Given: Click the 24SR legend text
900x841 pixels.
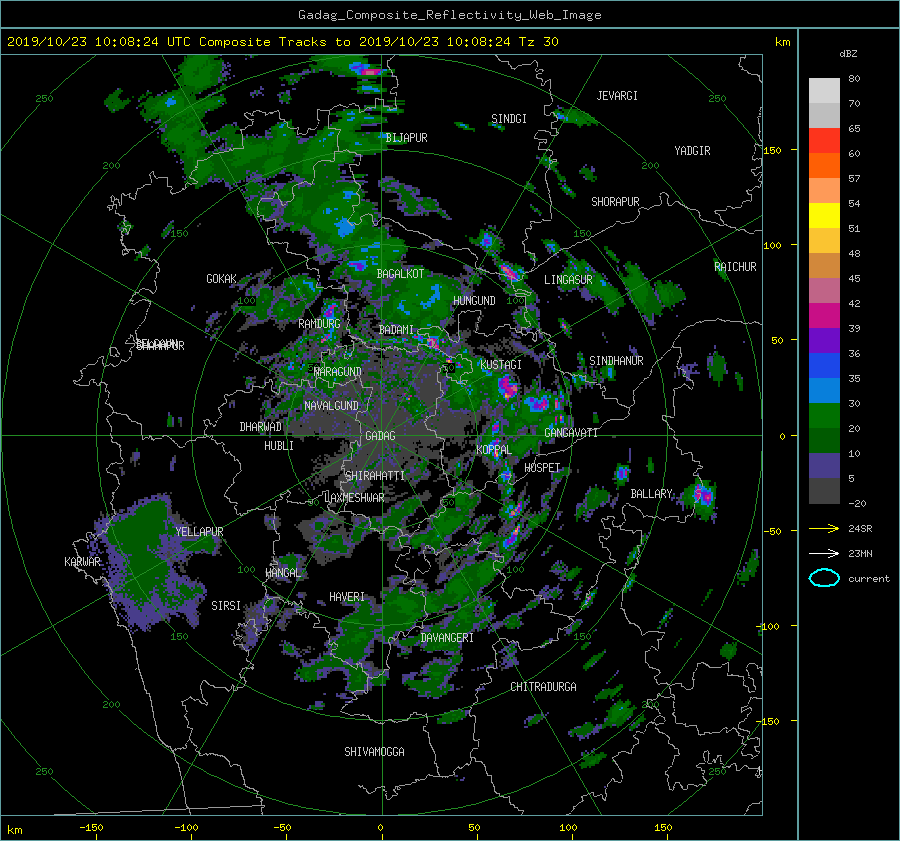Looking at the screenshot, I should point(860,528).
